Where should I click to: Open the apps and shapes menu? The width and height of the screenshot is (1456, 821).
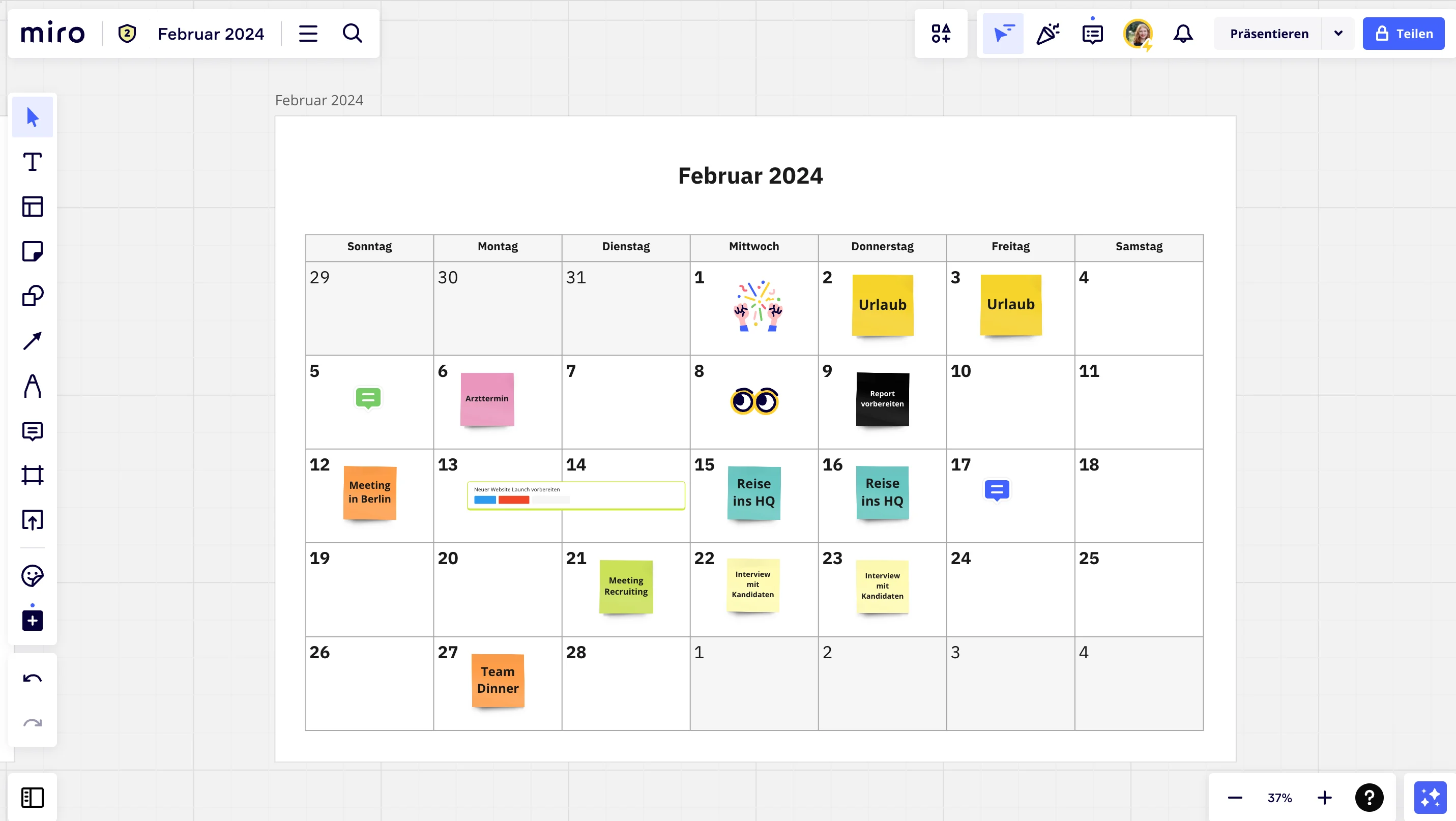(941, 34)
